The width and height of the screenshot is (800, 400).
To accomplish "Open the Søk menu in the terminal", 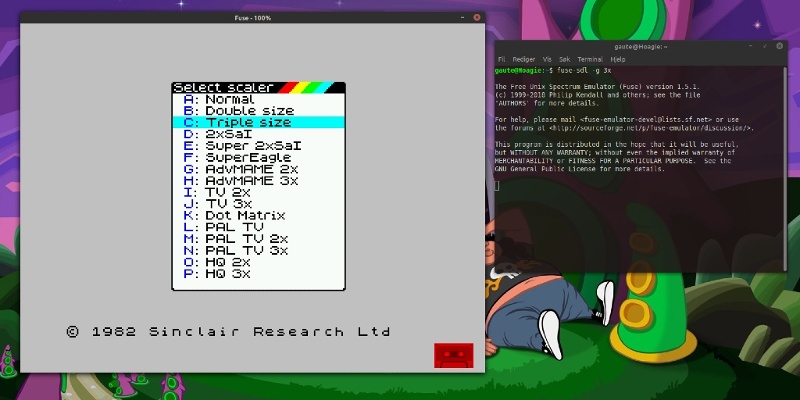I will [564, 59].
